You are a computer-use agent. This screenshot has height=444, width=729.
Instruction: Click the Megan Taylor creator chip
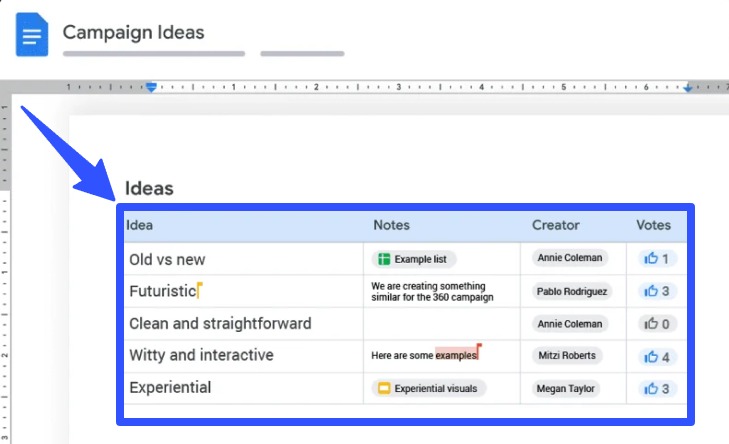coord(566,388)
